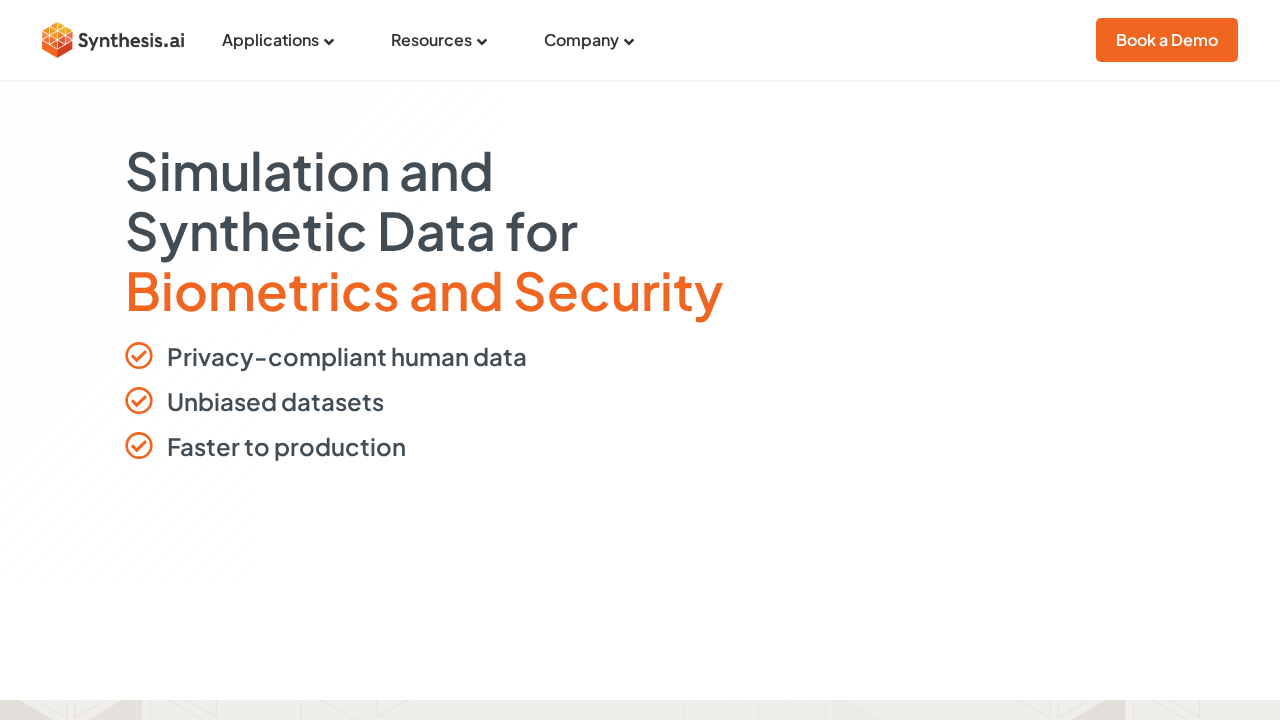The height and width of the screenshot is (720, 1280).
Task: Click the Synthesis.ai hexagon logo icon
Action: (57, 40)
